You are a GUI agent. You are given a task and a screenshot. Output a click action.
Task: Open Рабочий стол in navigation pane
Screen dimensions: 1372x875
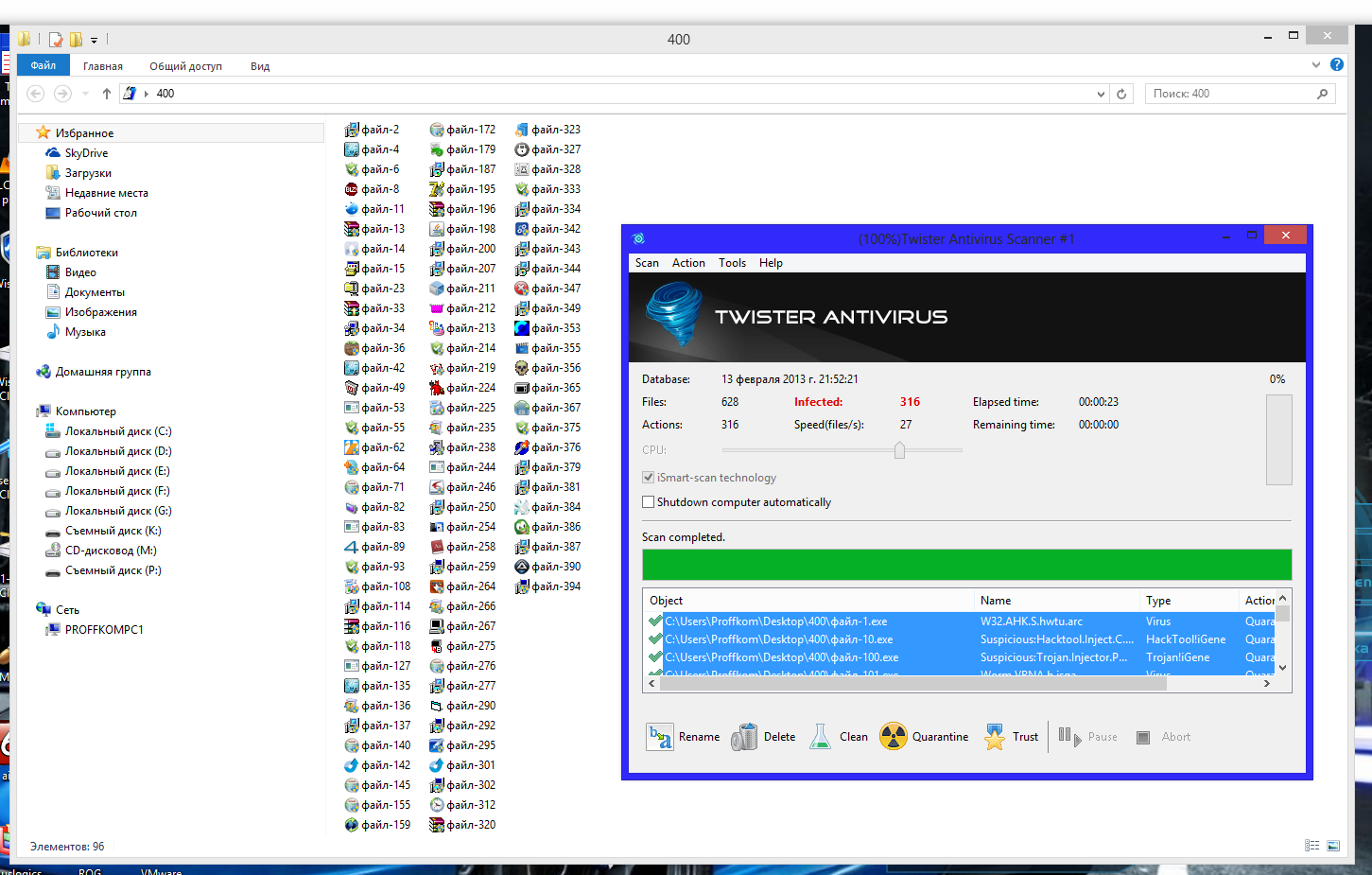91,213
